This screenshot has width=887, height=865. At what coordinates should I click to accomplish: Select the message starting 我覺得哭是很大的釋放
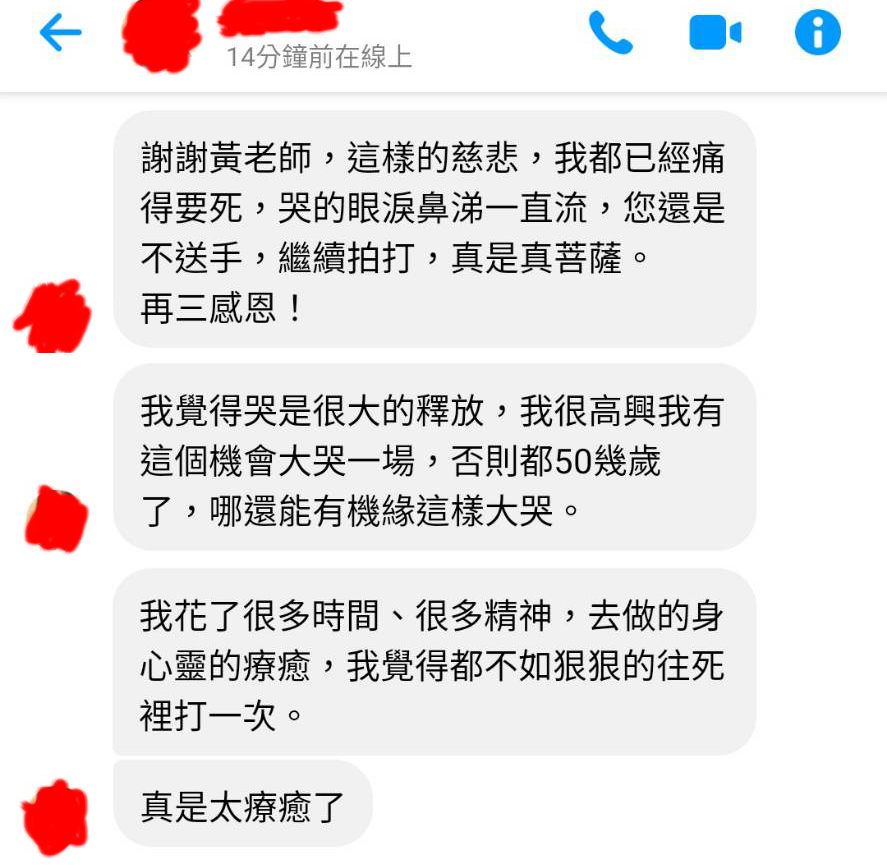[434, 457]
